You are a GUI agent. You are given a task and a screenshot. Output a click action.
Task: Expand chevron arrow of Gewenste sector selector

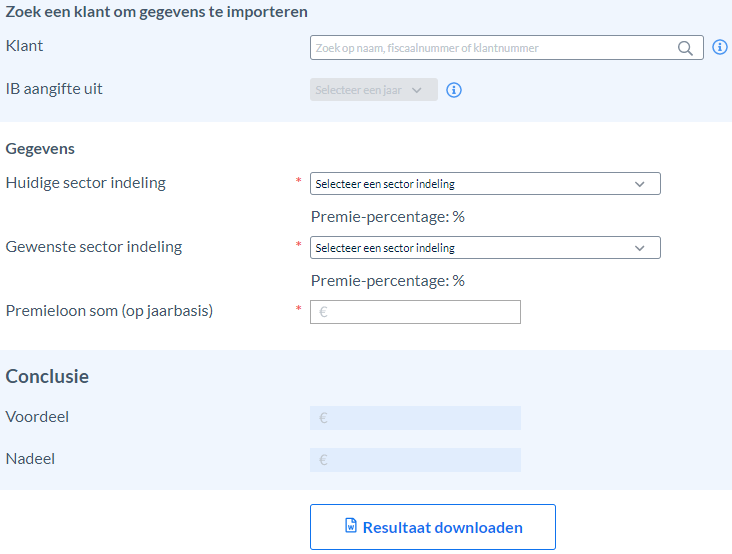tap(640, 248)
